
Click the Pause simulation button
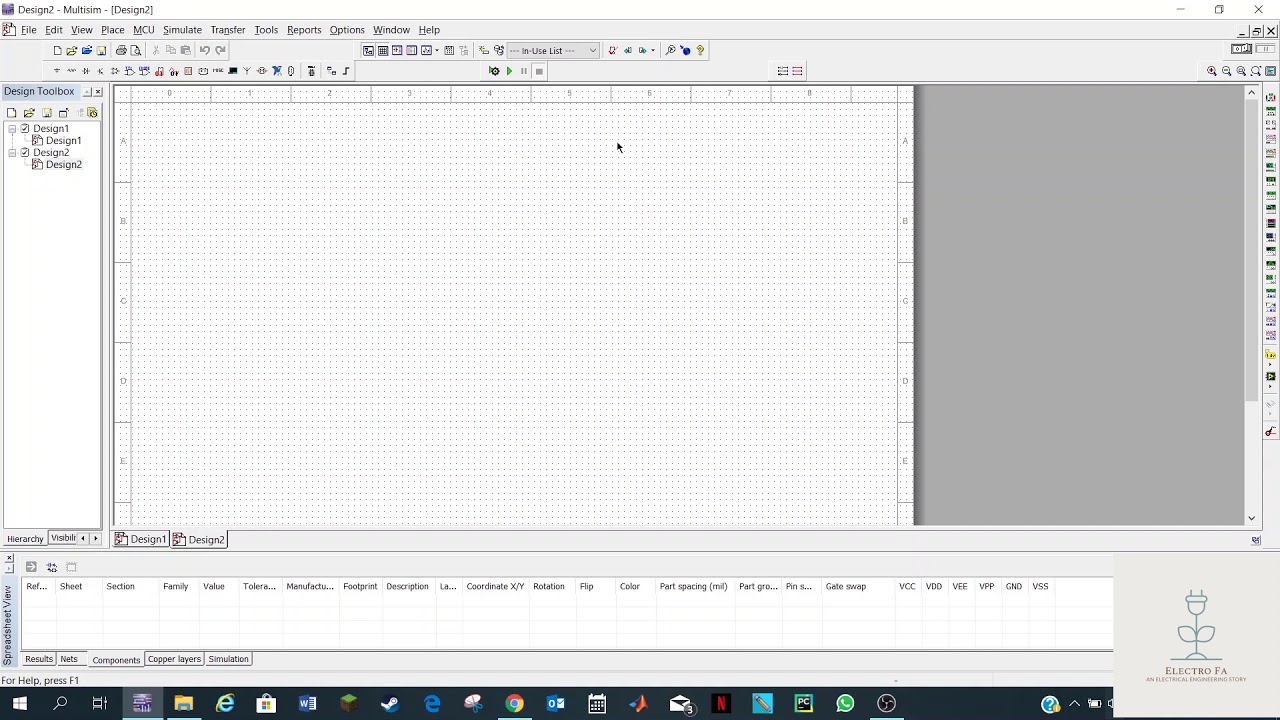[523, 71]
